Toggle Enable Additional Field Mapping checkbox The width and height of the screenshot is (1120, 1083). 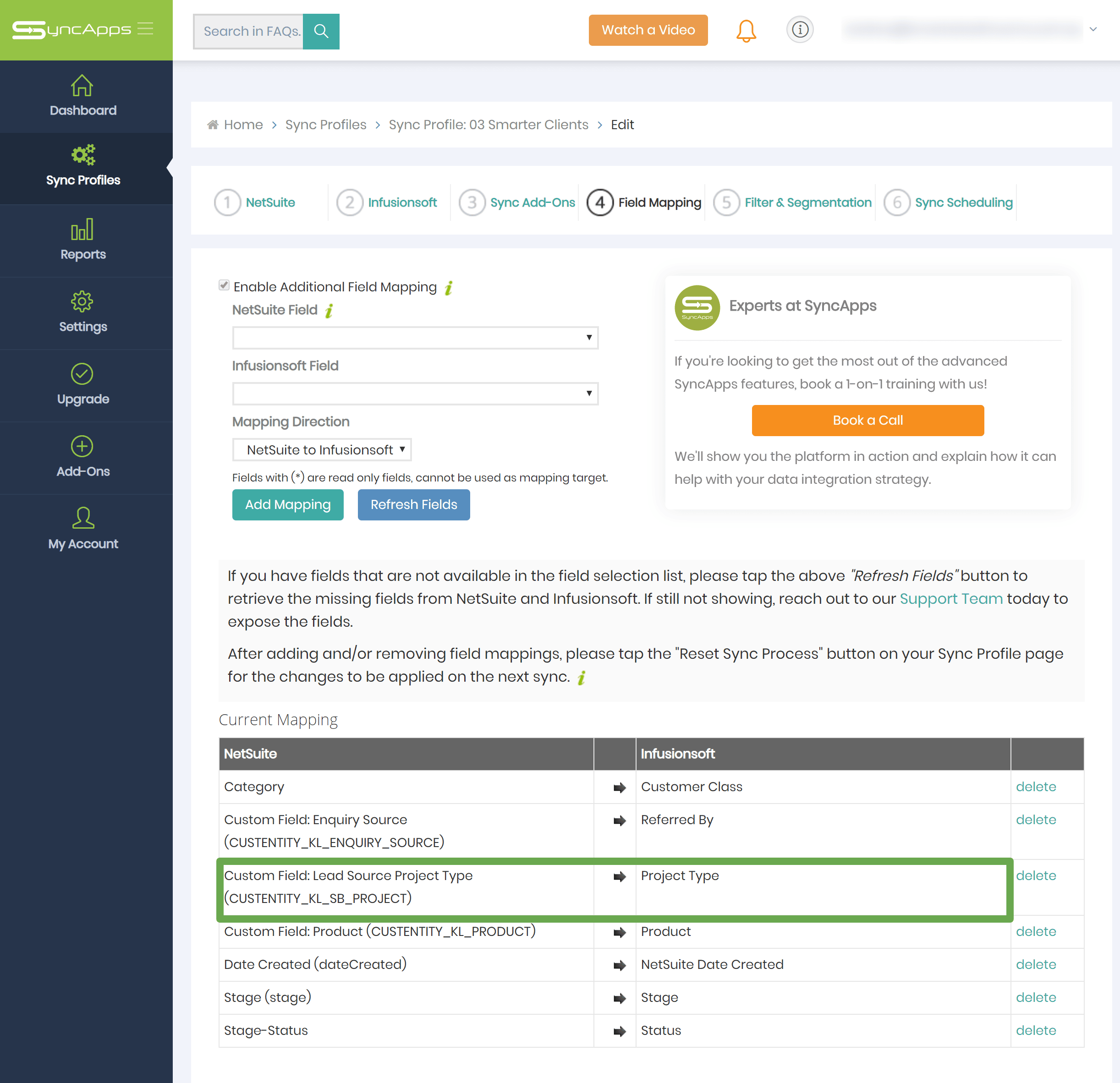click(224, 285)
